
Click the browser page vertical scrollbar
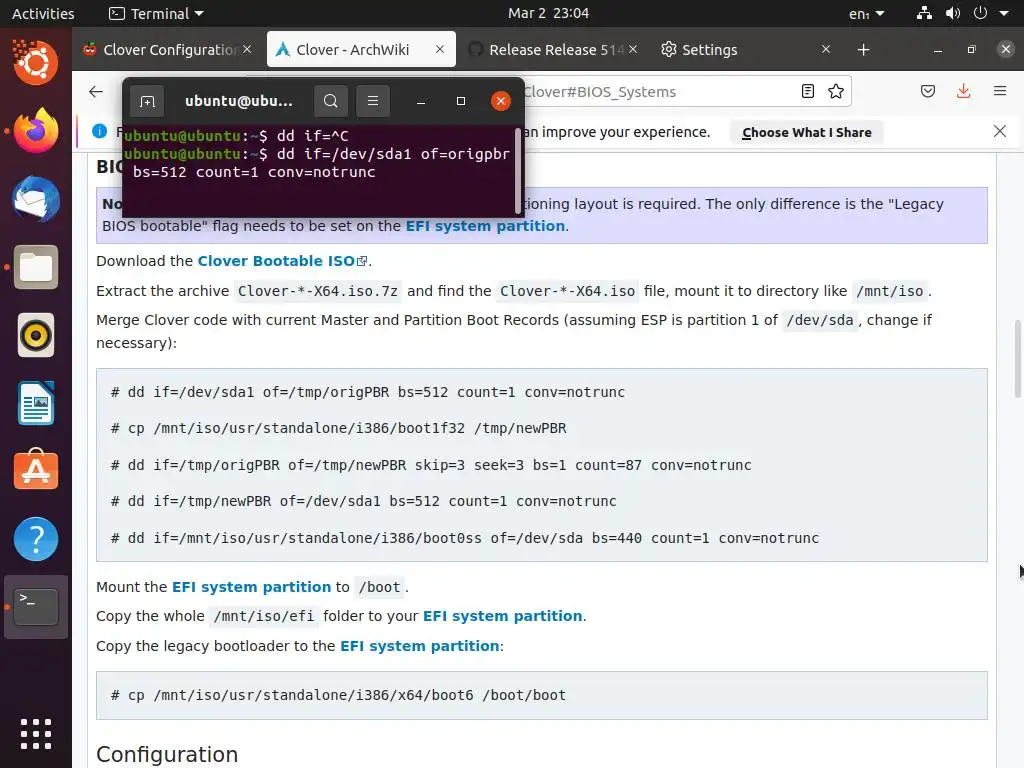click(x=1017, y=360)
